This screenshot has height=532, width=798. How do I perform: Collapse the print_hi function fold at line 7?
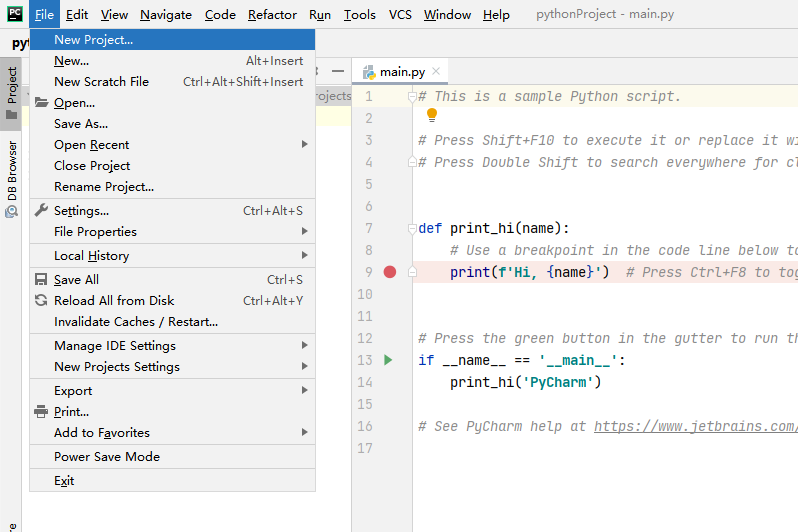pos(412,229)
